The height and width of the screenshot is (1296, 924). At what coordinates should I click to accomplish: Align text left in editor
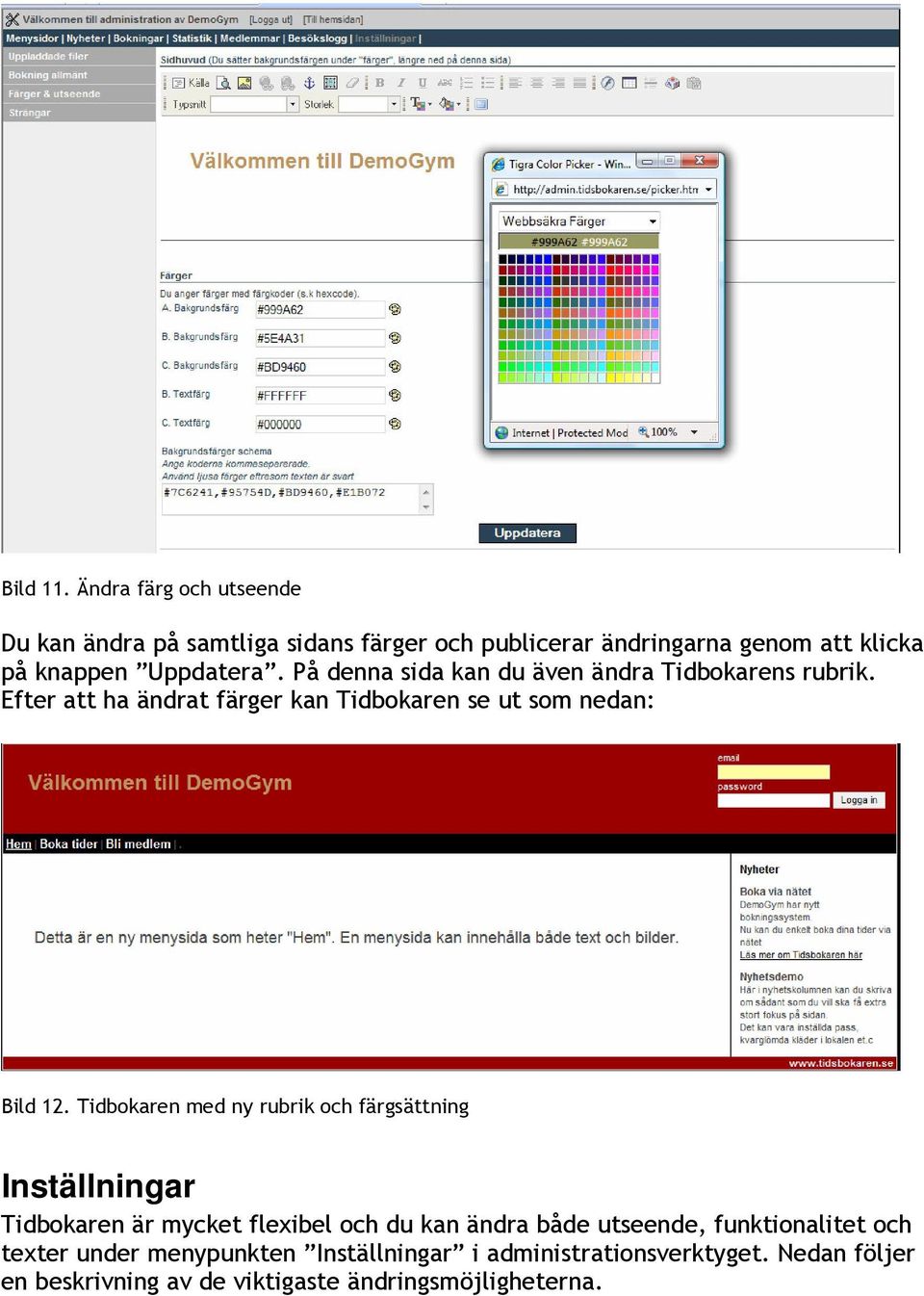tap(516, 84)
